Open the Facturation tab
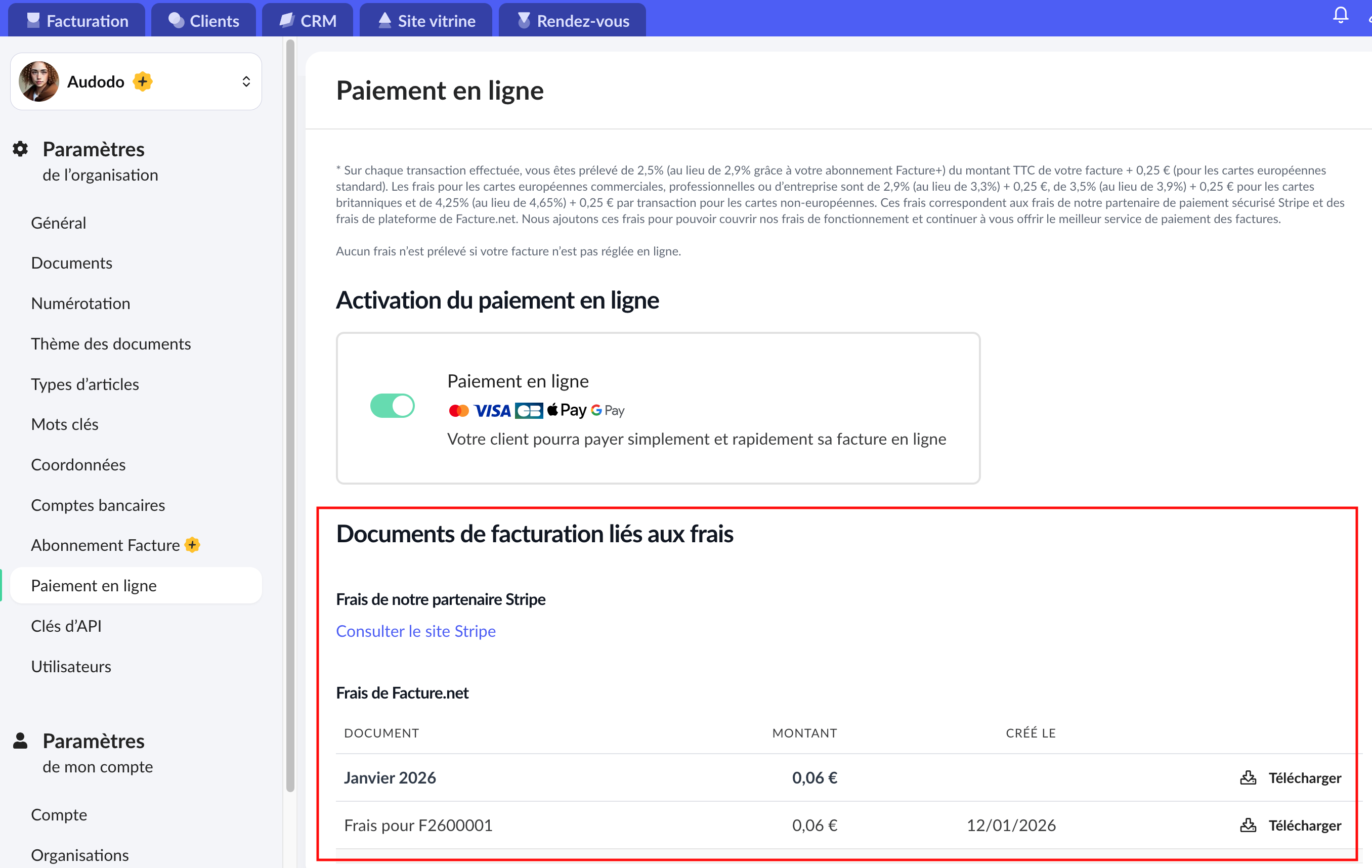1372x868 pixels. 77,21
